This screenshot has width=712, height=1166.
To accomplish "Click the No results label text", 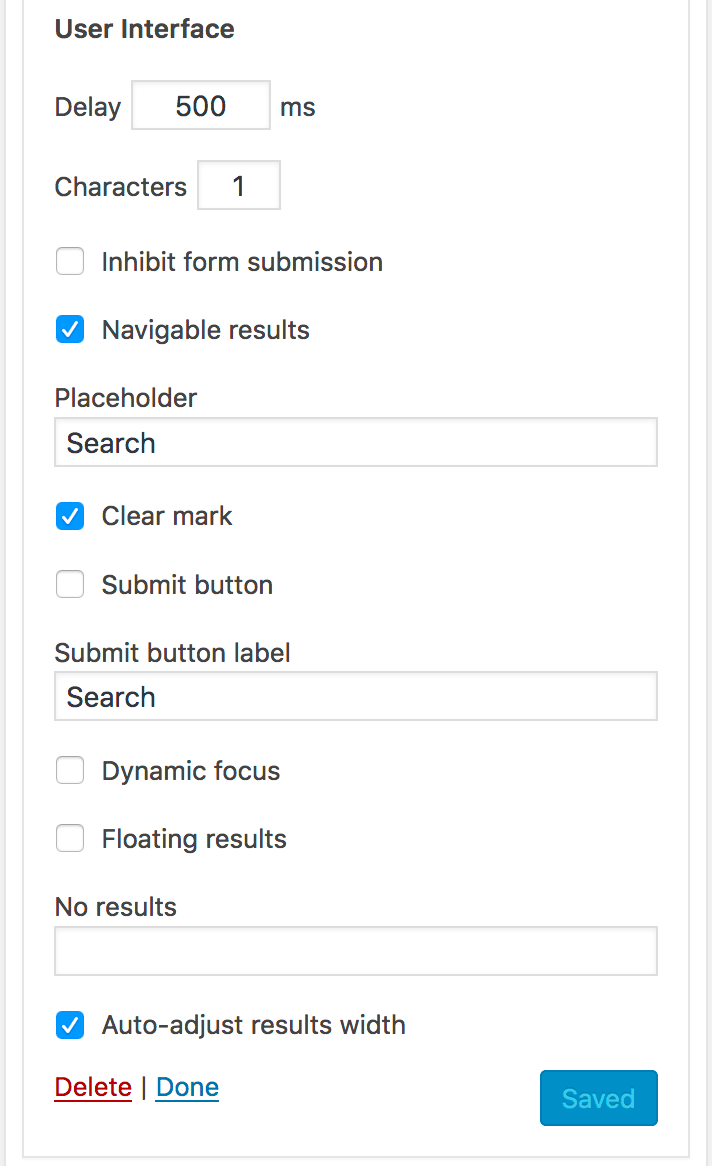I will [x=115, y=907].
